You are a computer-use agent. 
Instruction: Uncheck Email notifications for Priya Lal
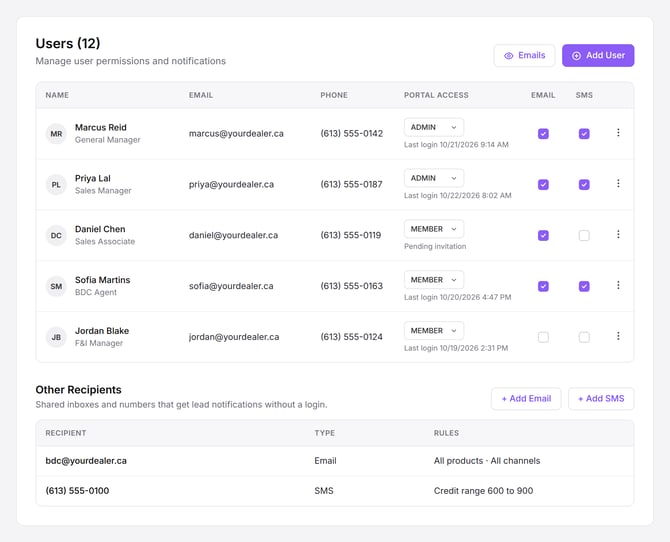543,185
